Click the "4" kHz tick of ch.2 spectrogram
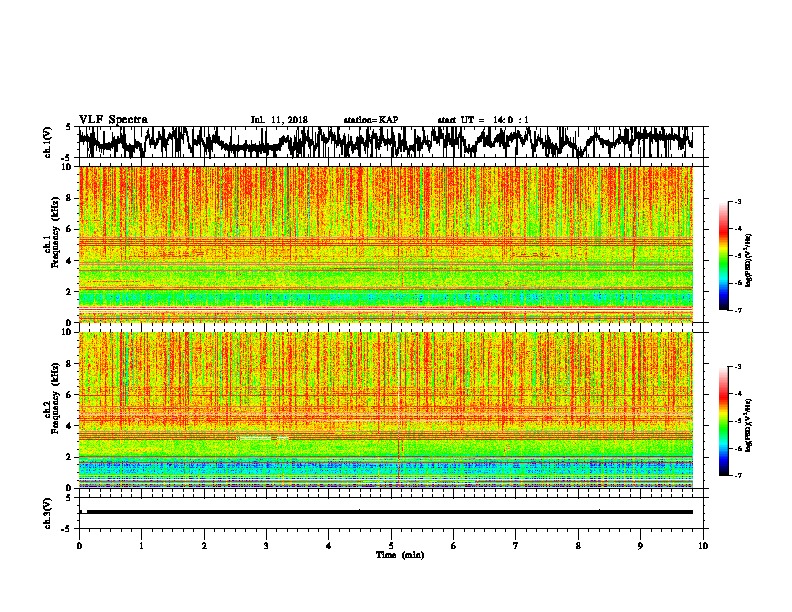Viewport: 792px width, 612px height. (x=71, y=426)
